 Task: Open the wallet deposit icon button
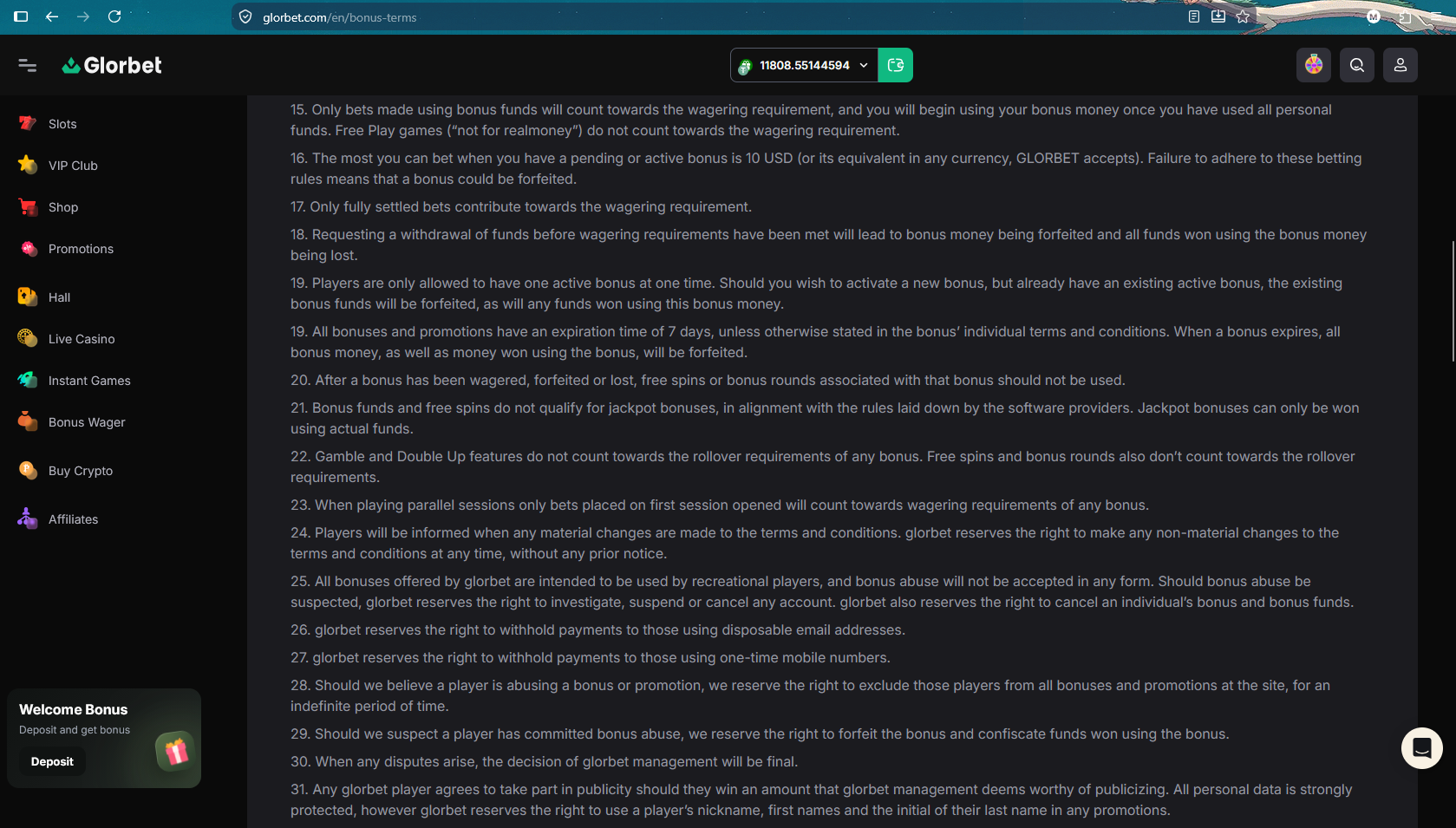click(896, 65)
